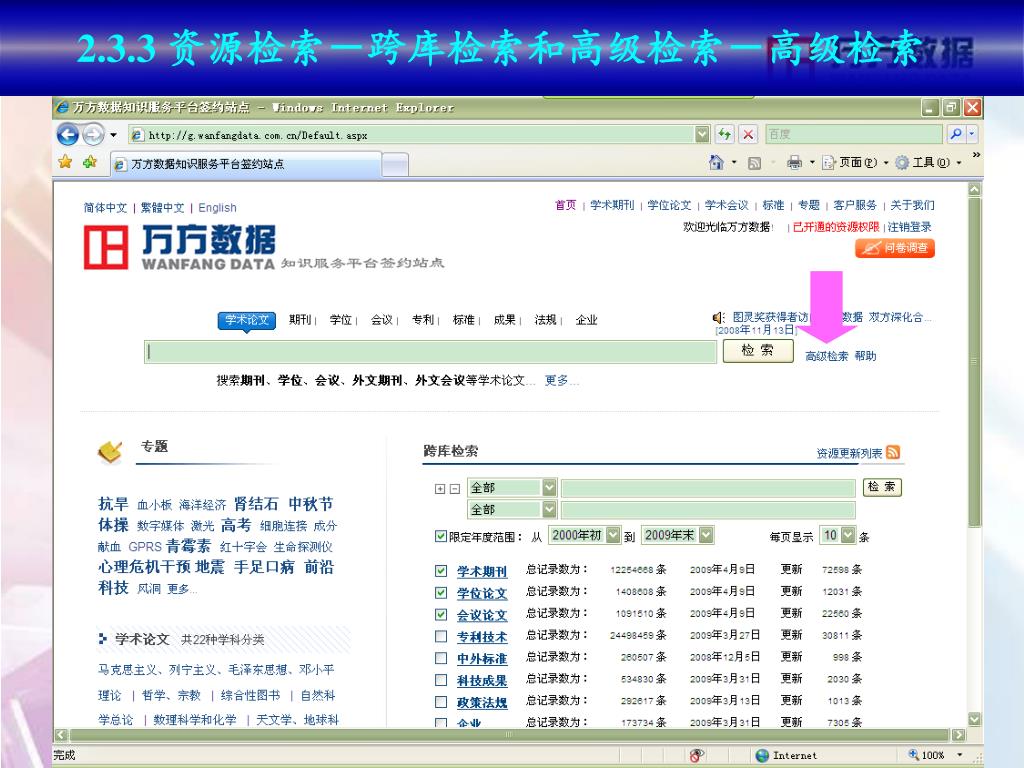
Task: Uncheck the 学位论文 checkbox
Action: [441, 592]
